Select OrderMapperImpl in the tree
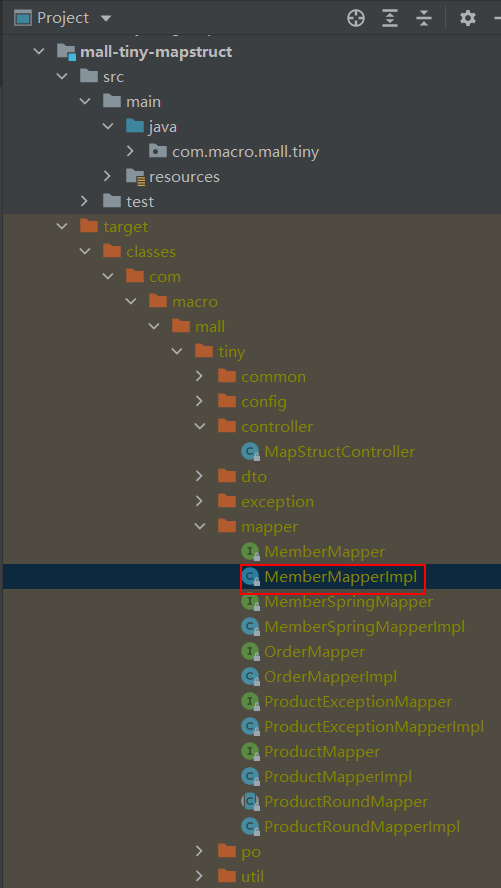The height and width of the screenshot is (888, 501). coord(331,677)
